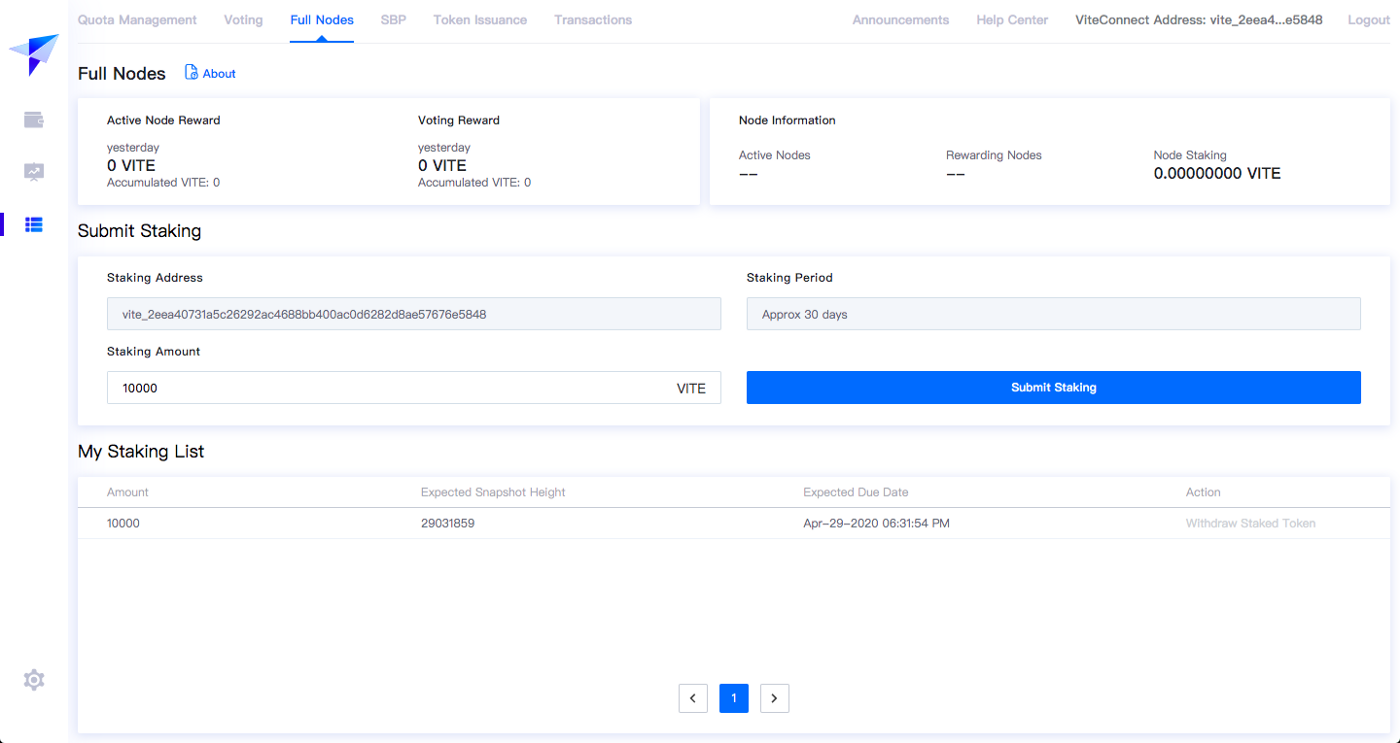Click the Expected Snapshot Height column header
The image size is (1400, 743).
pyautogui.click(x=493, y=492)
